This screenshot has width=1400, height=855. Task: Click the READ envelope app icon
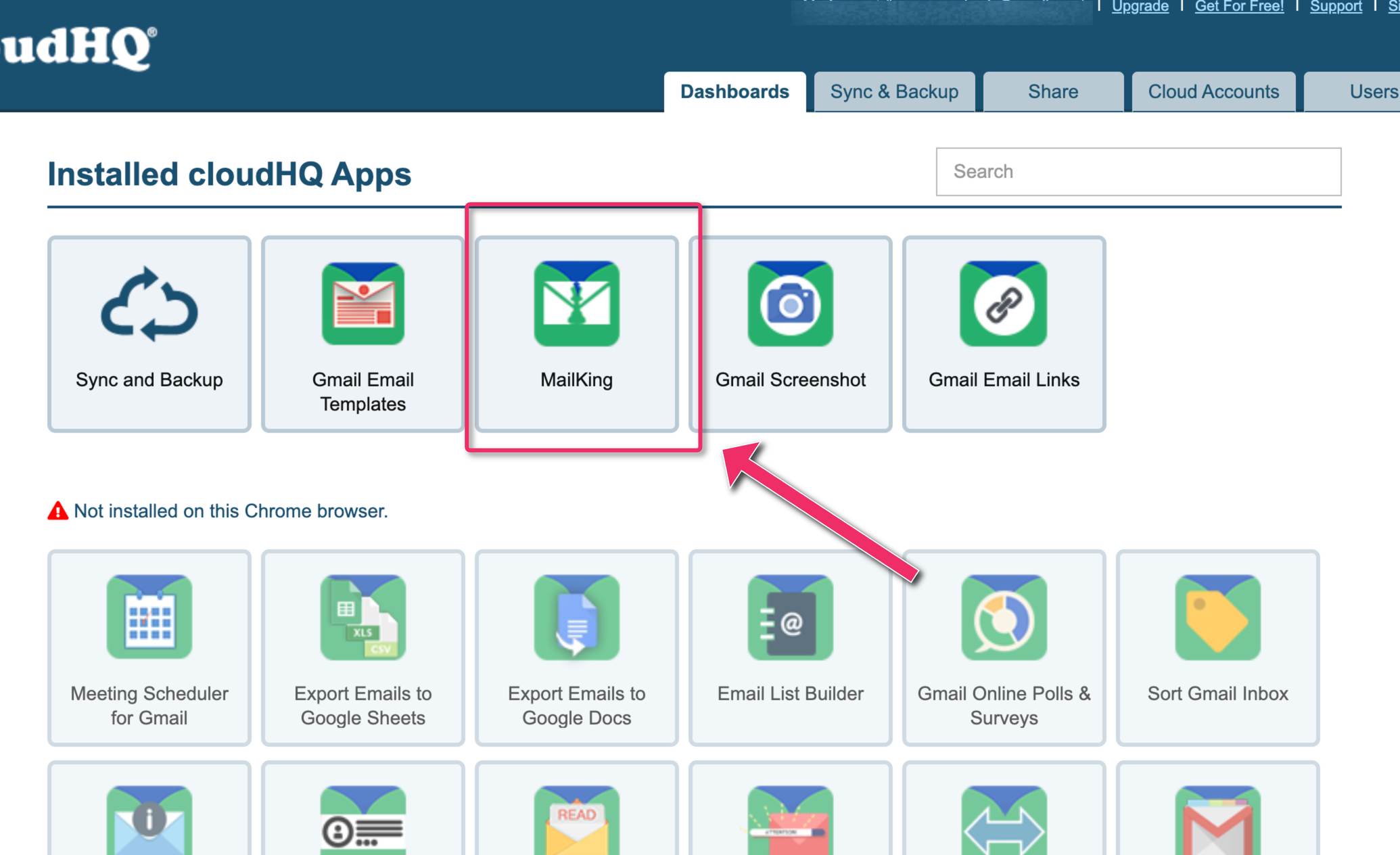tap(577, 820)
